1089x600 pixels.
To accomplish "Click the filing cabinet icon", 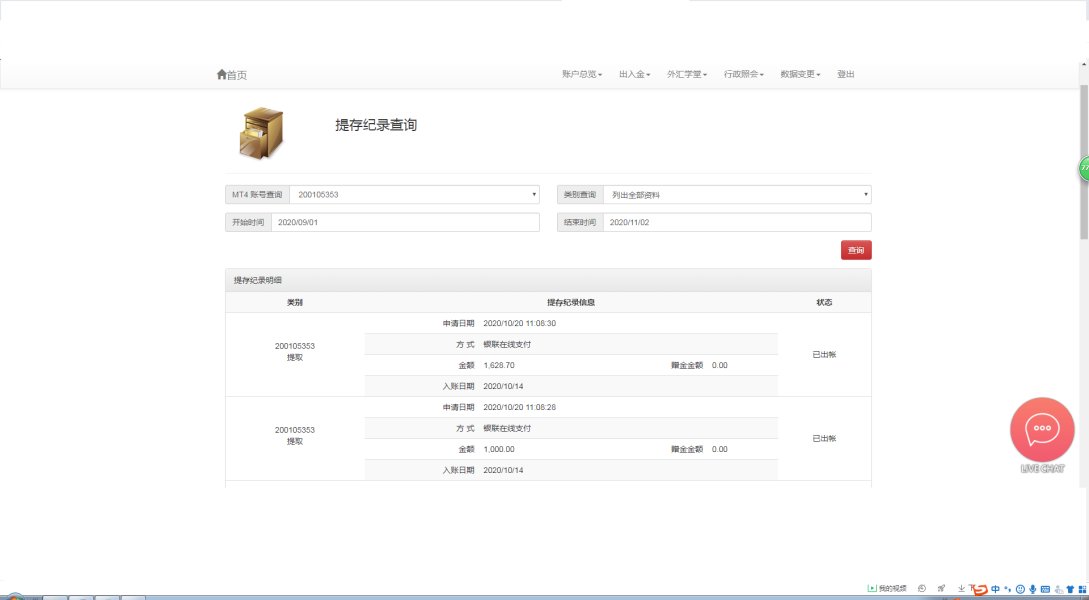I will 261,133.
